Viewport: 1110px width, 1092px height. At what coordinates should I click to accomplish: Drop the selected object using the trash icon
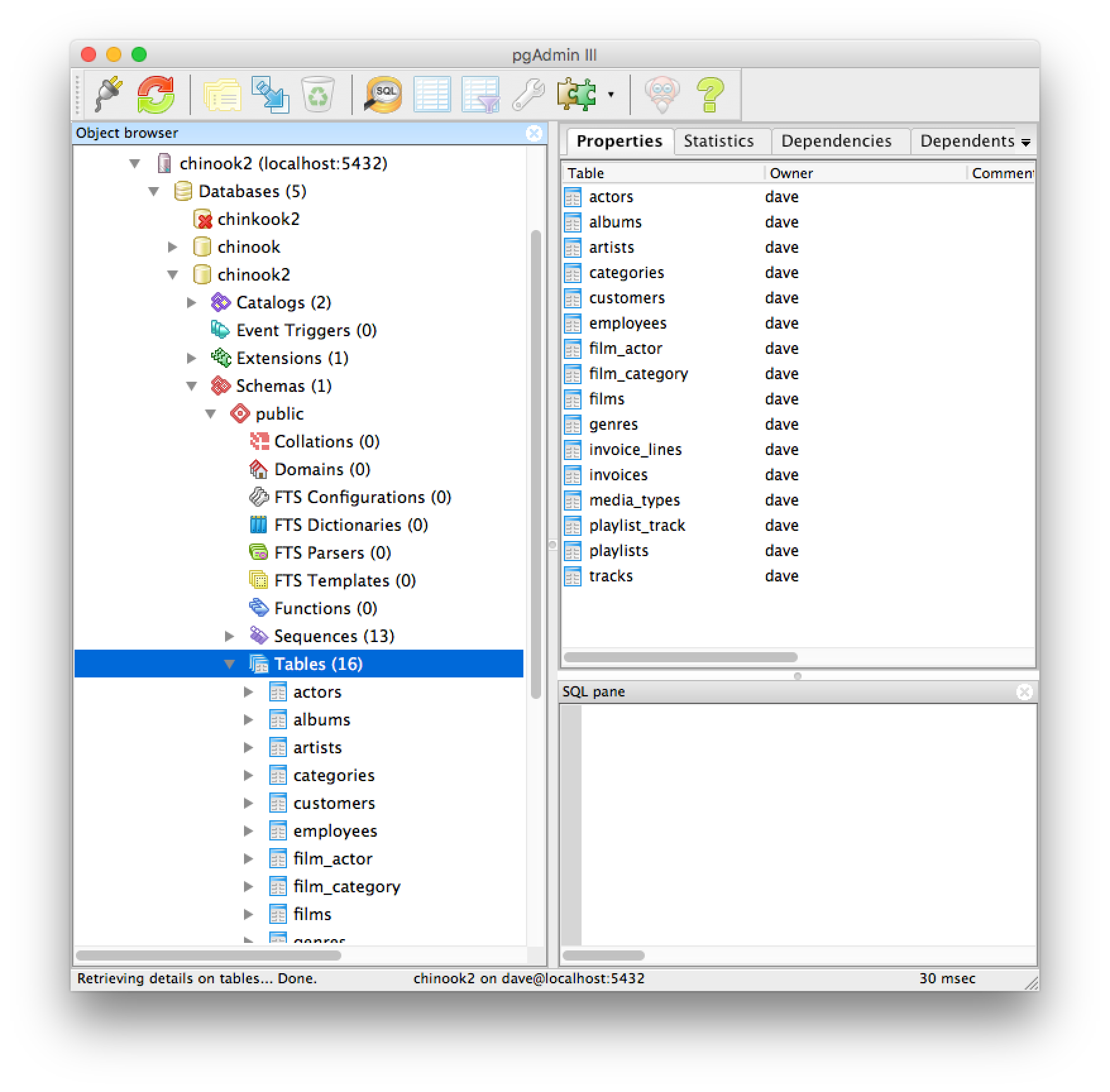(x=318, y=94)
